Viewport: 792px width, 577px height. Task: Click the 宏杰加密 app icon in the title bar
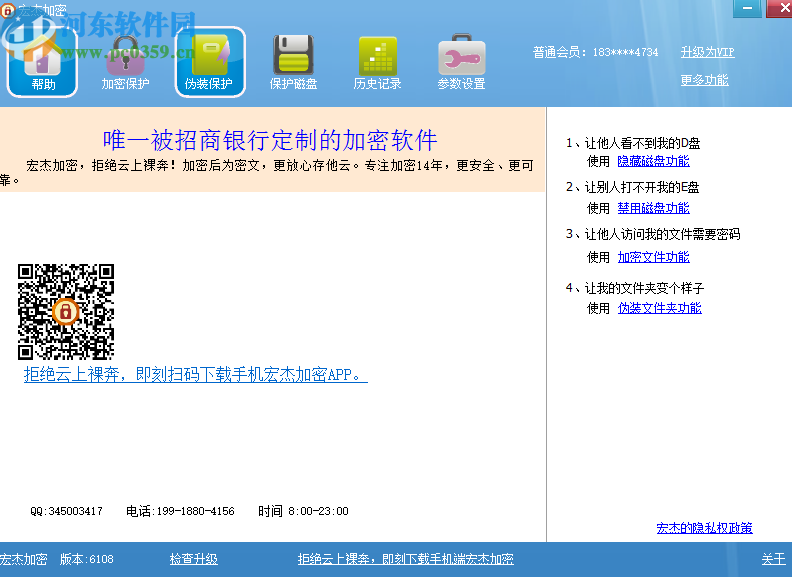pyautogui.click(x=7, y=10)
